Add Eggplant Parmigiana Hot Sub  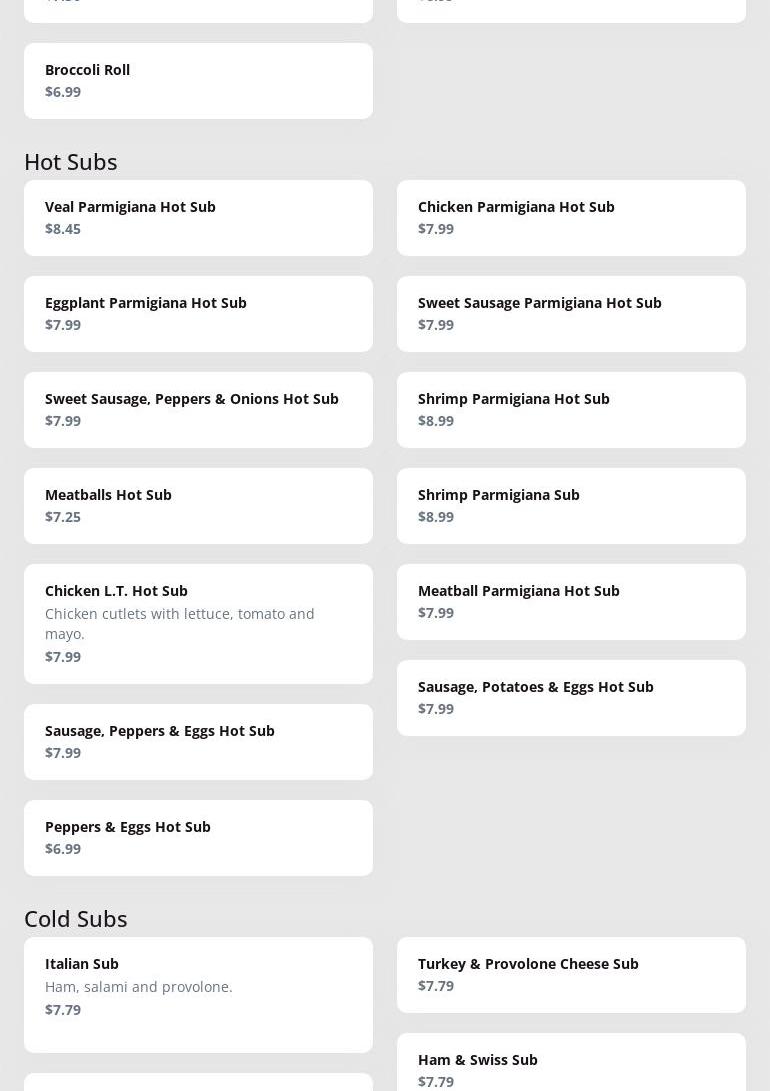pos(198,314)
